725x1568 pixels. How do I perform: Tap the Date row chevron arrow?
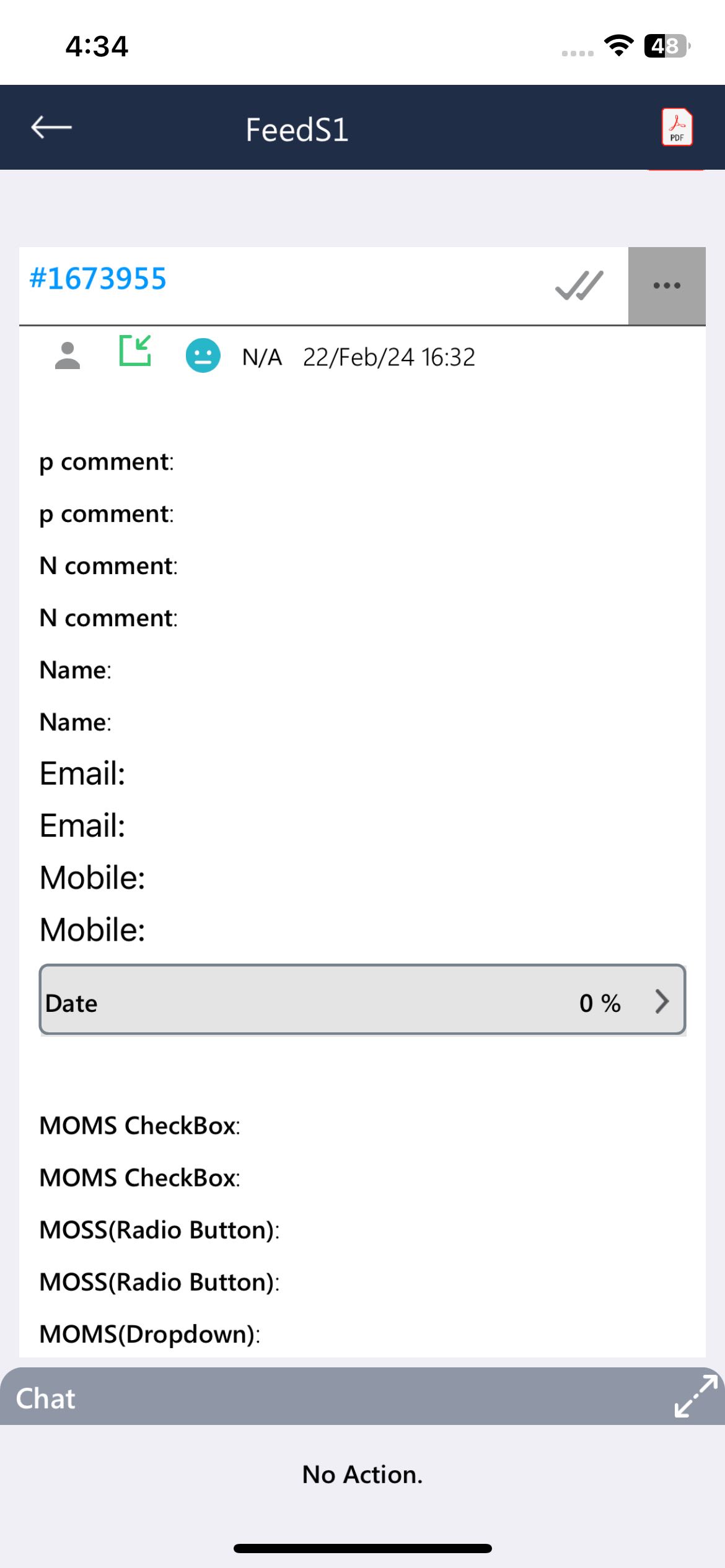[662, 1001]
